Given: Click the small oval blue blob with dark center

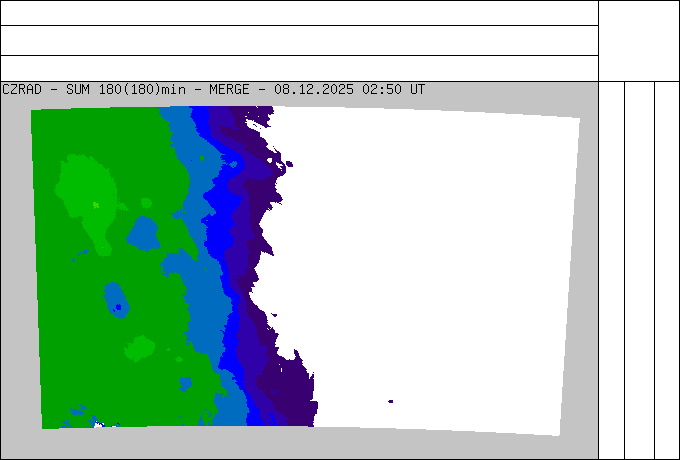Looking at the screenshot, I should pos(117,300).
